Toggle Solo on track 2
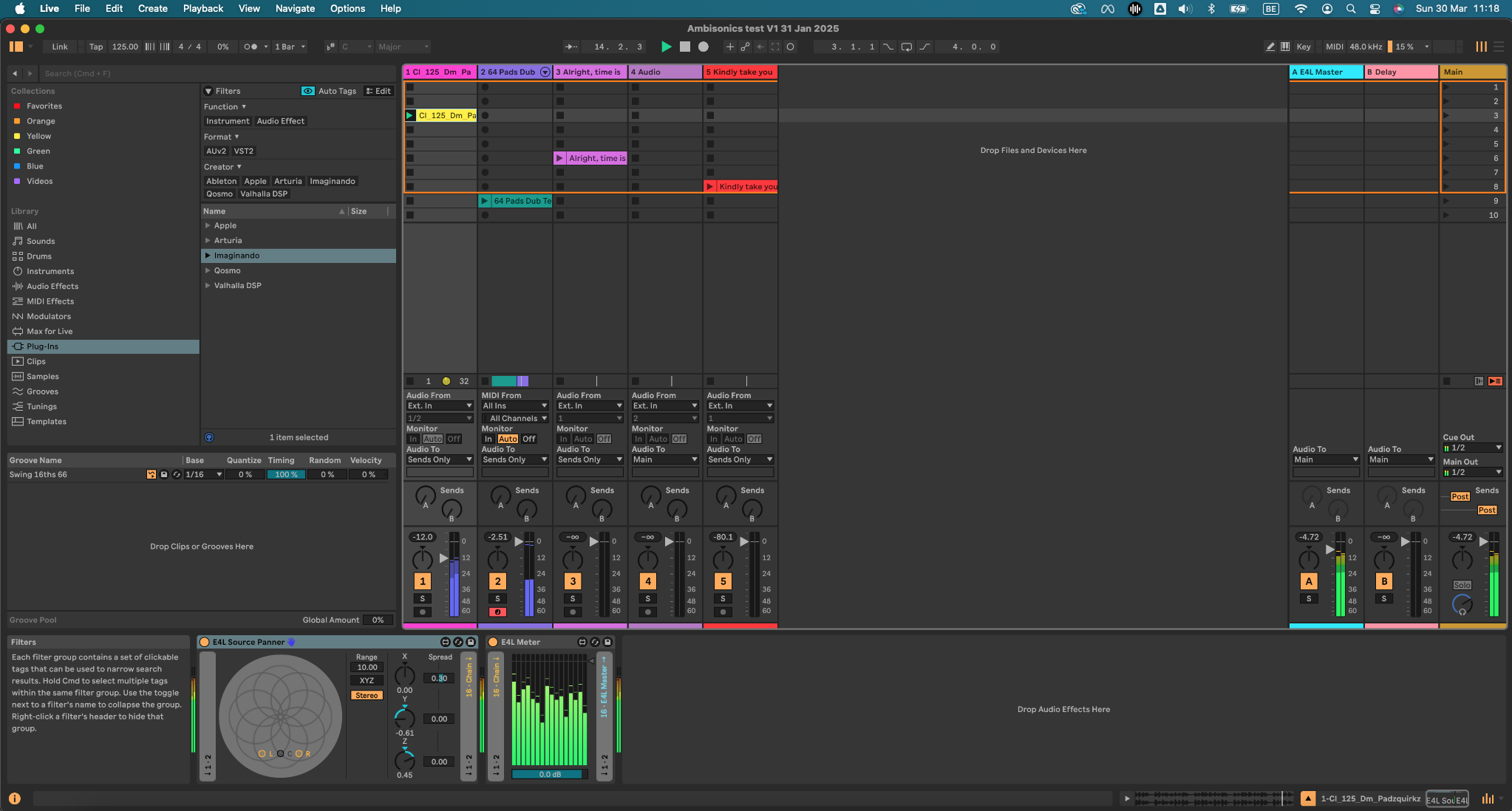The image size is (1512, 811). click(x=497, y=598)
